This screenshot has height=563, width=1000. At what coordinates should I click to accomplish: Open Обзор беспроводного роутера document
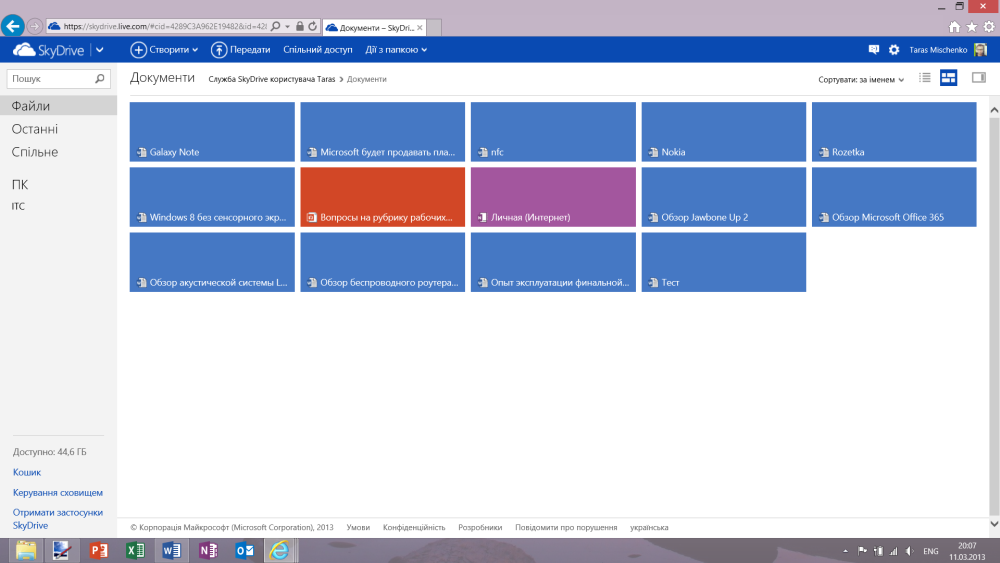pos(383,262)
